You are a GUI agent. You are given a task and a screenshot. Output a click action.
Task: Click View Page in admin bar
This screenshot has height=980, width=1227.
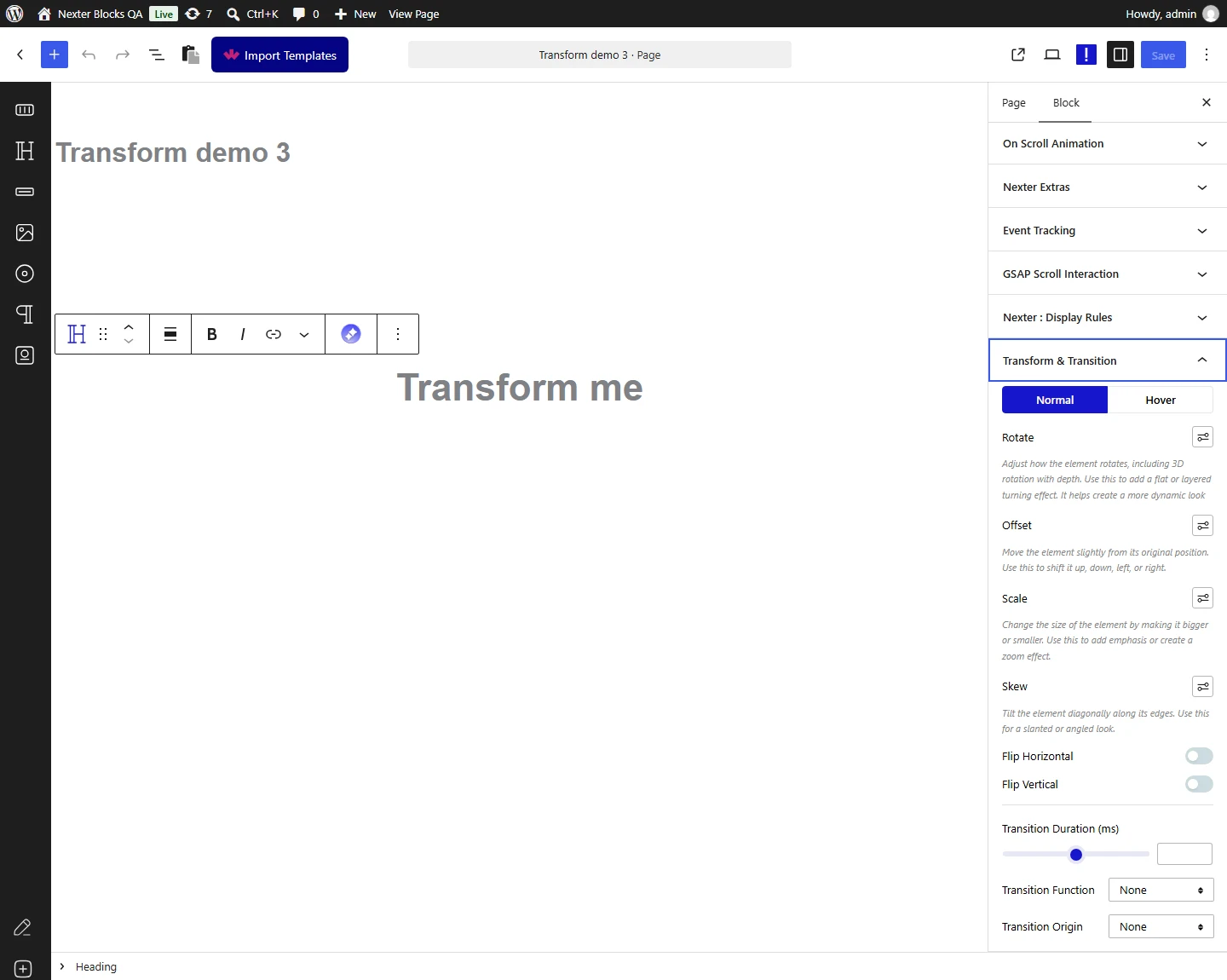[x=414, y=14]
